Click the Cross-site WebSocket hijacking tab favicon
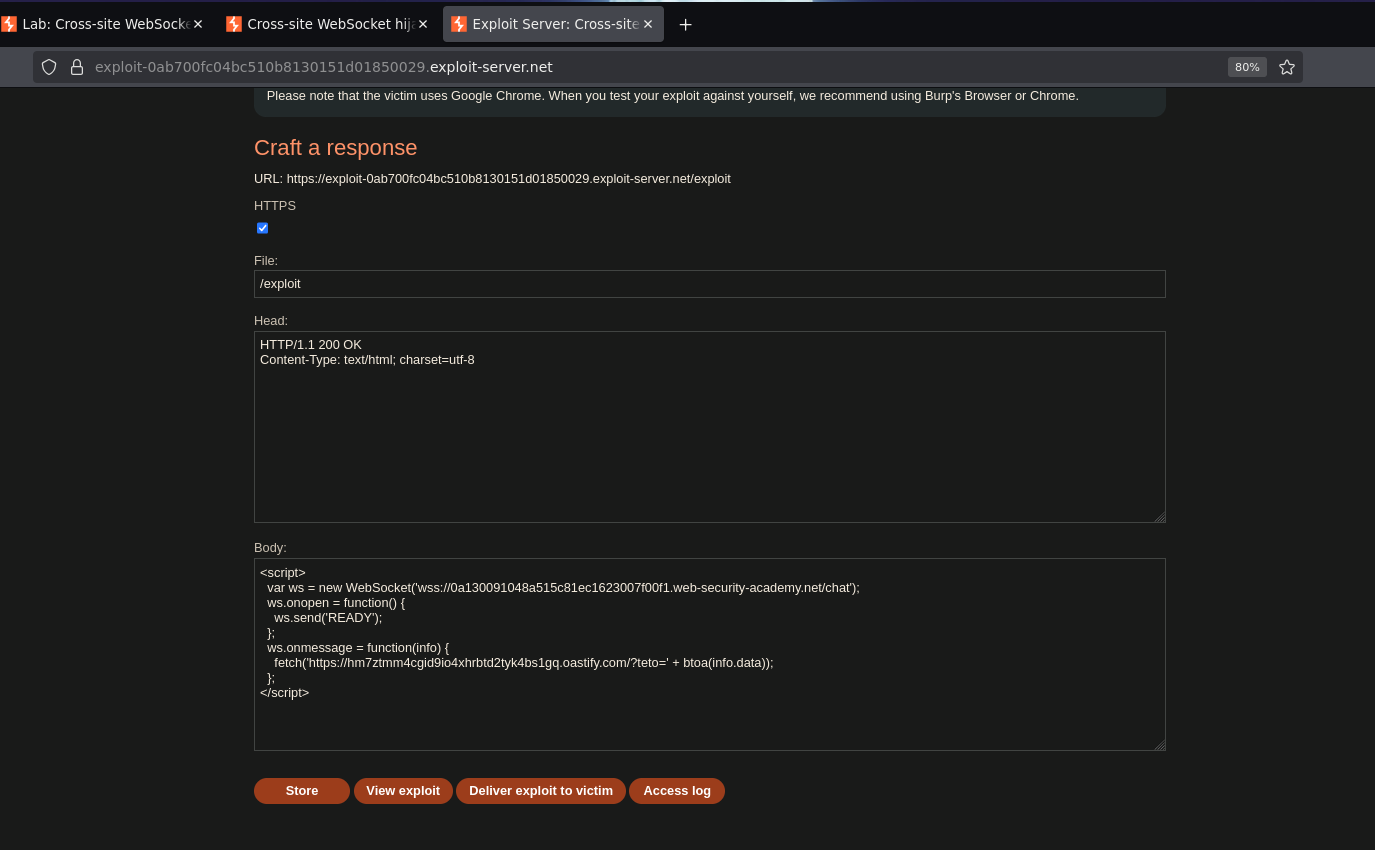1375x850 pixels. click(x=234, y=24)
